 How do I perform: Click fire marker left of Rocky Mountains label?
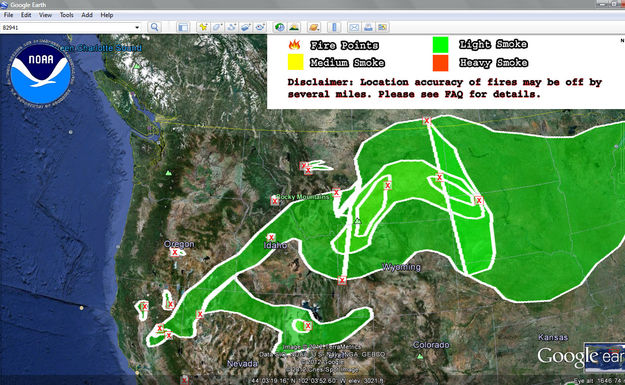point(275,201)
